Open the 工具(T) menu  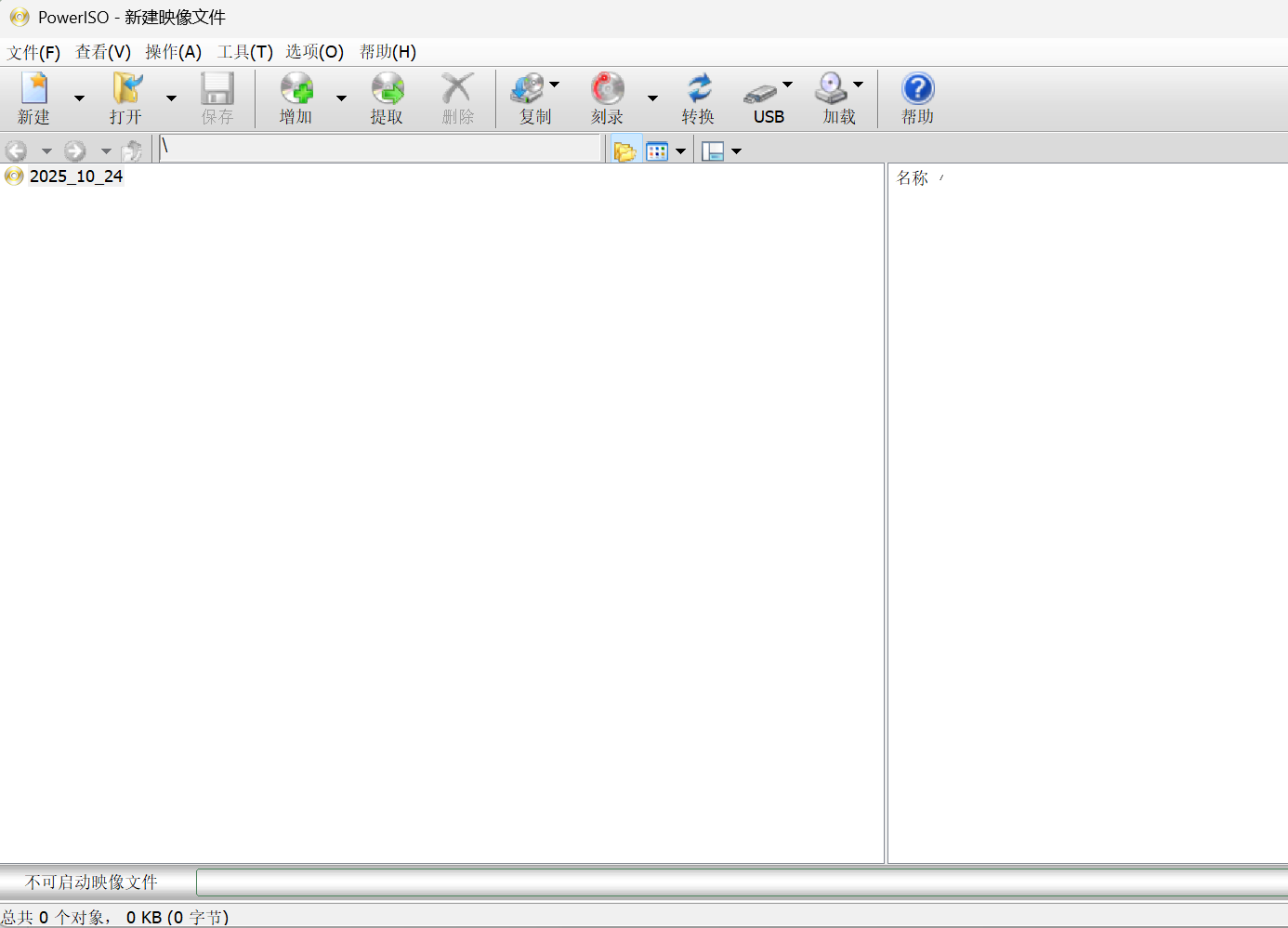pyautogui.click(x=243, y=52)
